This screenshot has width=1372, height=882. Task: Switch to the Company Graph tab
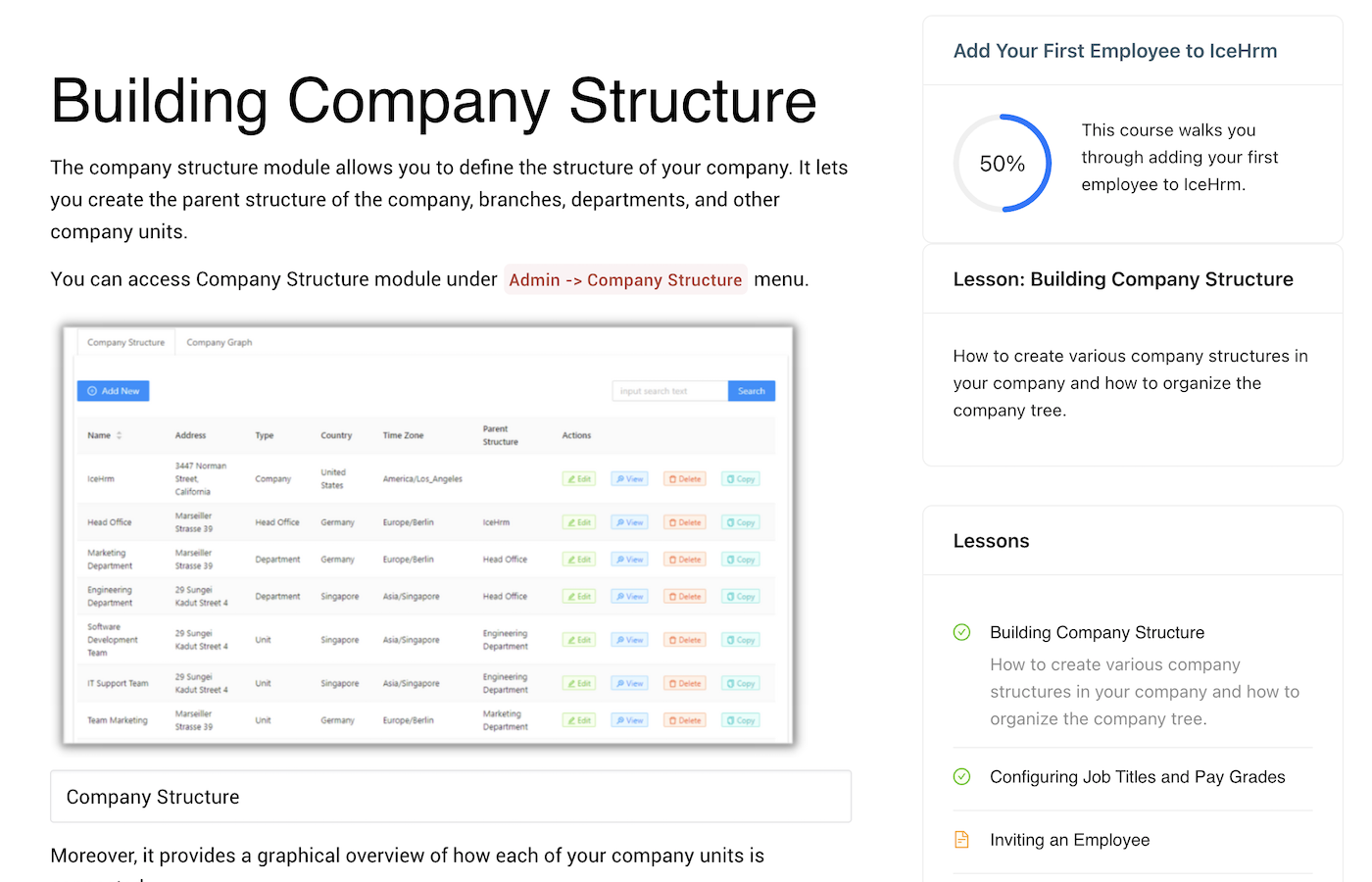[x=219, y=343]
